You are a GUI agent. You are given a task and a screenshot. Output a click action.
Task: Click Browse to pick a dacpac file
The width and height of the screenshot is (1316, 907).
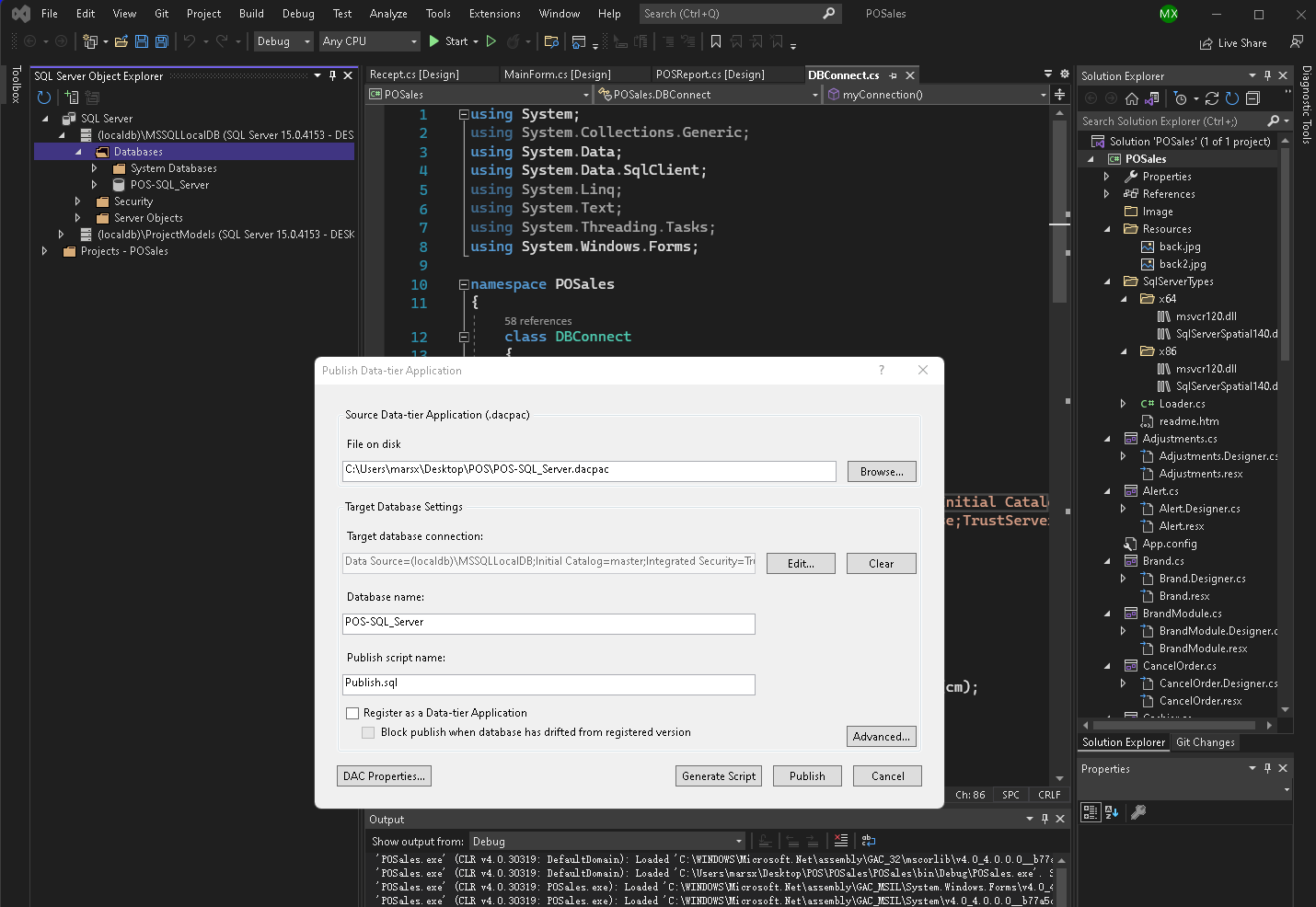point(881,471)
